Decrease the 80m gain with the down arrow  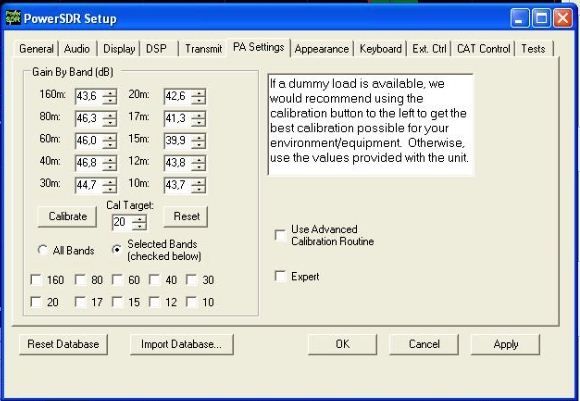[x=110, y=122]
